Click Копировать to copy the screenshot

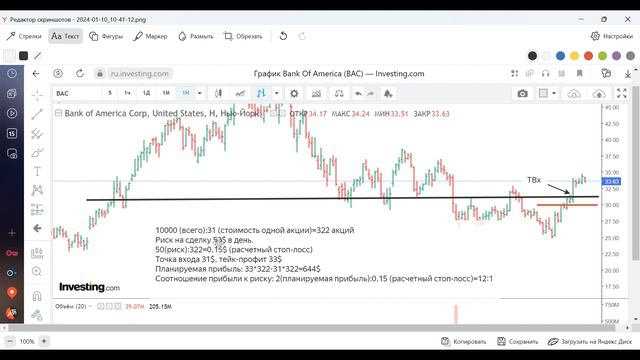[464, 342]
